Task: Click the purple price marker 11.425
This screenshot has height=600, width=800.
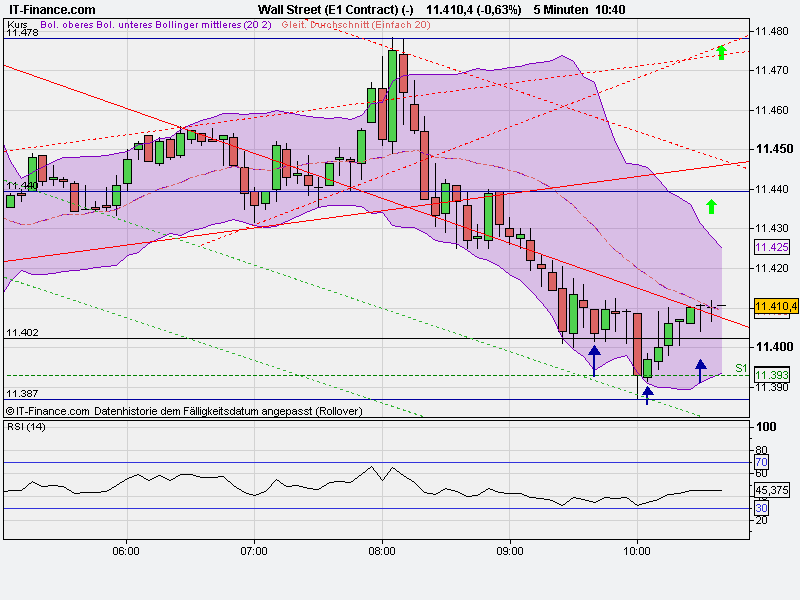Action: pos(770,246)
